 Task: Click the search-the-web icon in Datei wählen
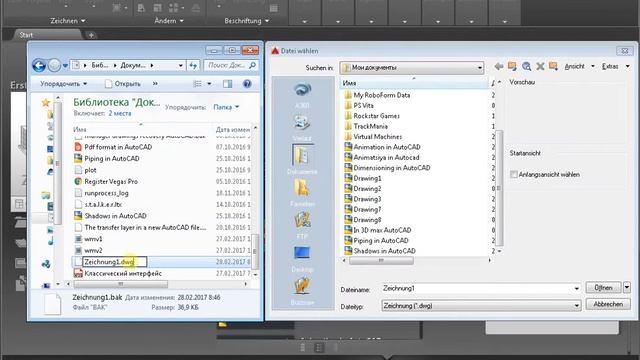click(527, 66)
